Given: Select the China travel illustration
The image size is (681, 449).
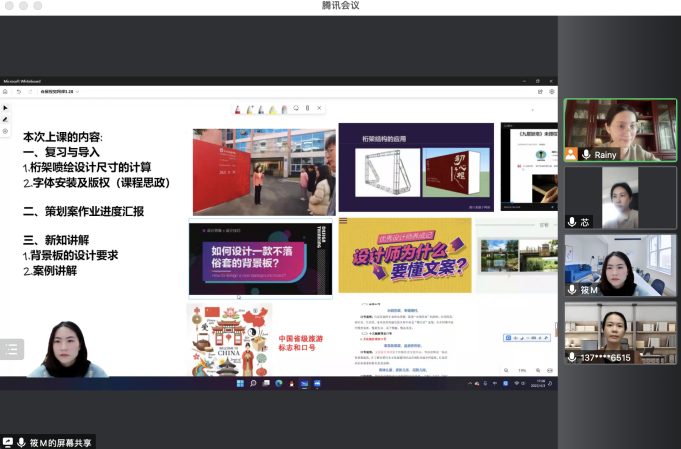Looking at the screenshot, I should (x=229, y=340).
